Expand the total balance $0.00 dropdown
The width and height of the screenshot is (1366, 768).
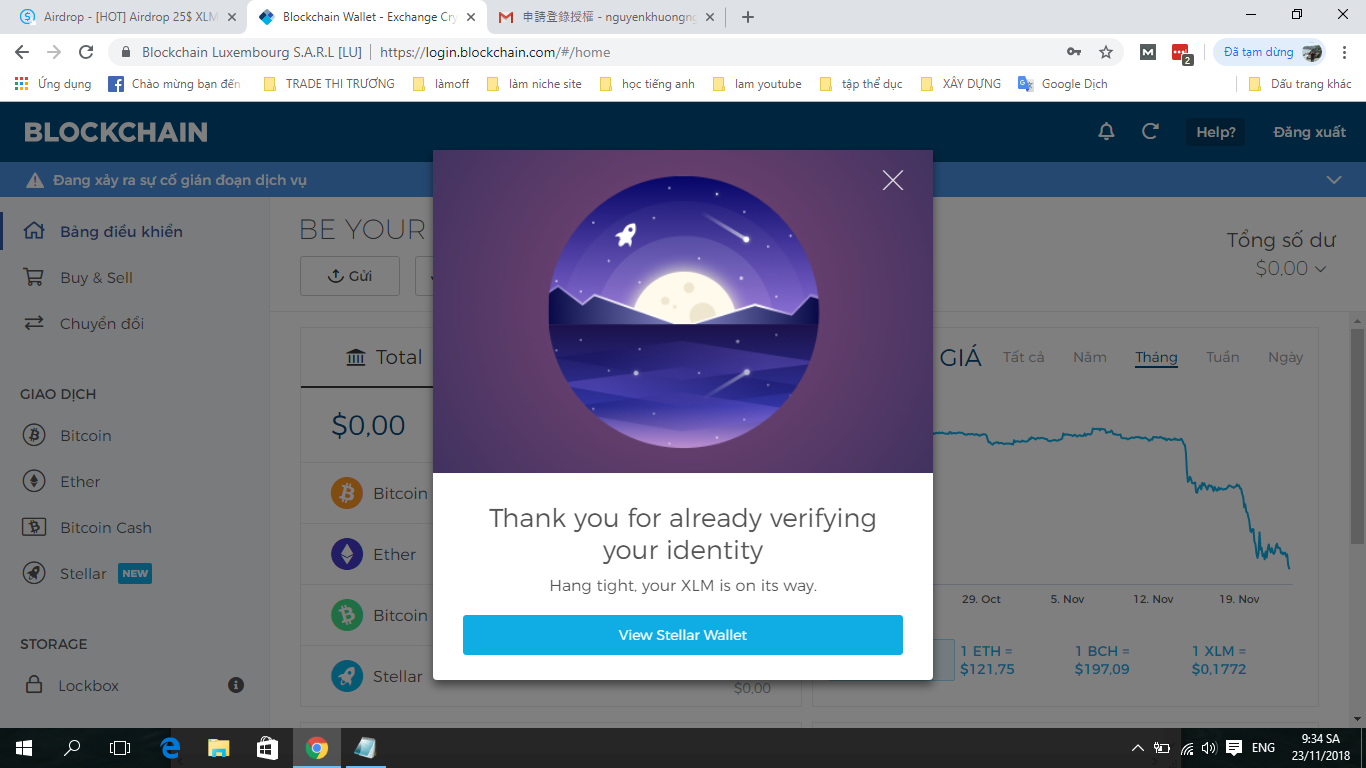(x=1291, y=268)
